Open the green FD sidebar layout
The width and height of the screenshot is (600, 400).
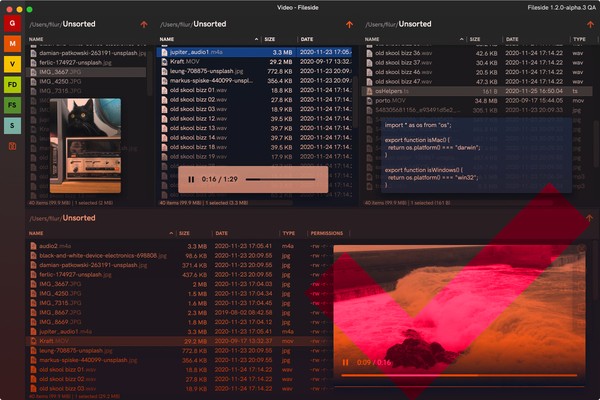12,85
